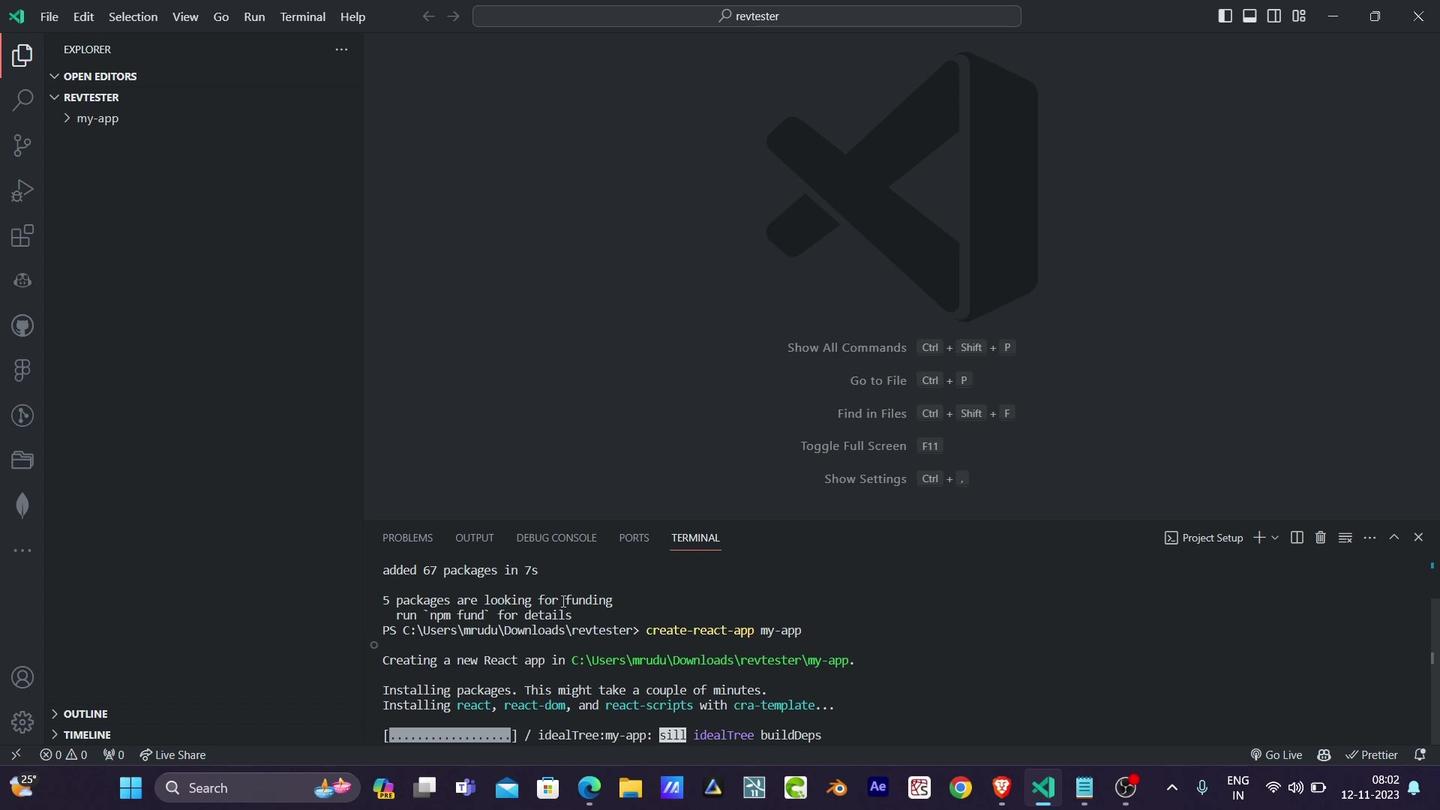Collapse the REVTESTER folder section
The image size is (1440, 810).
[204, 97]
